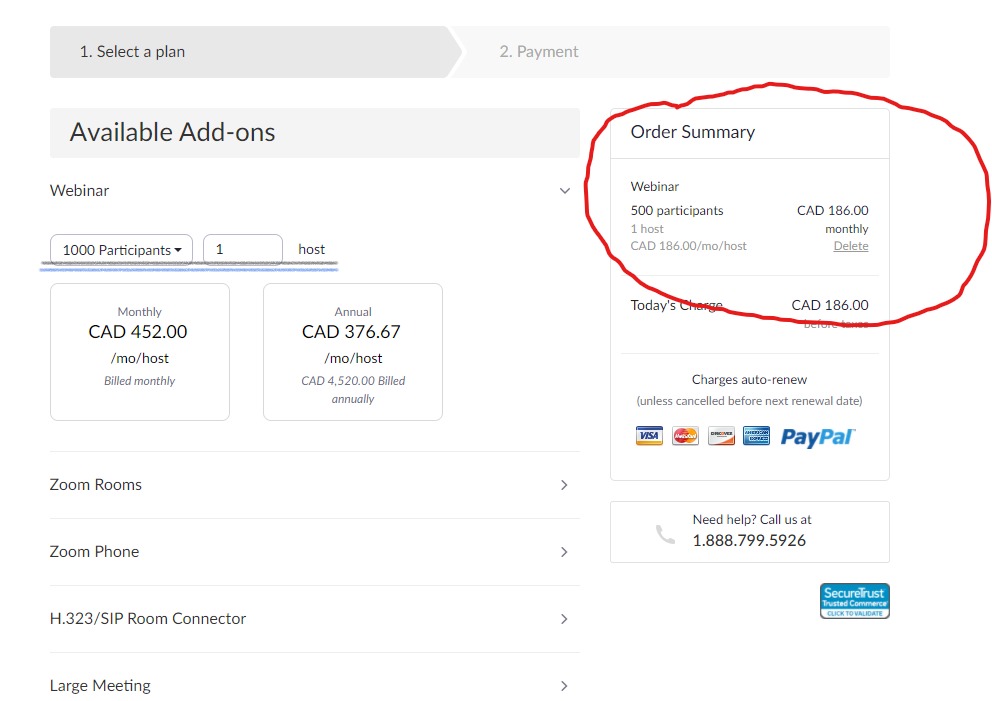992x701 pixels.
Task: Go to the Select a plan step
Action: (x=132, y=52)
